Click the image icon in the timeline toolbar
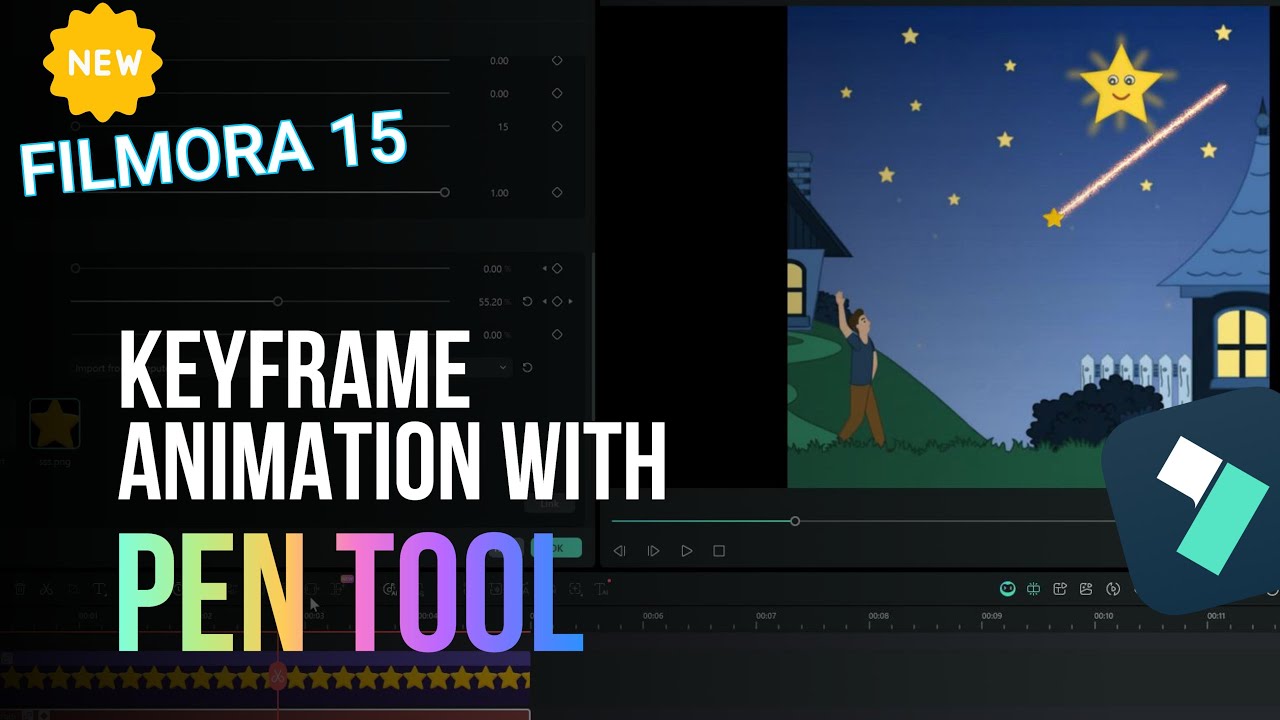This screenshot has width=1280, height=720. coord(1086,589)
